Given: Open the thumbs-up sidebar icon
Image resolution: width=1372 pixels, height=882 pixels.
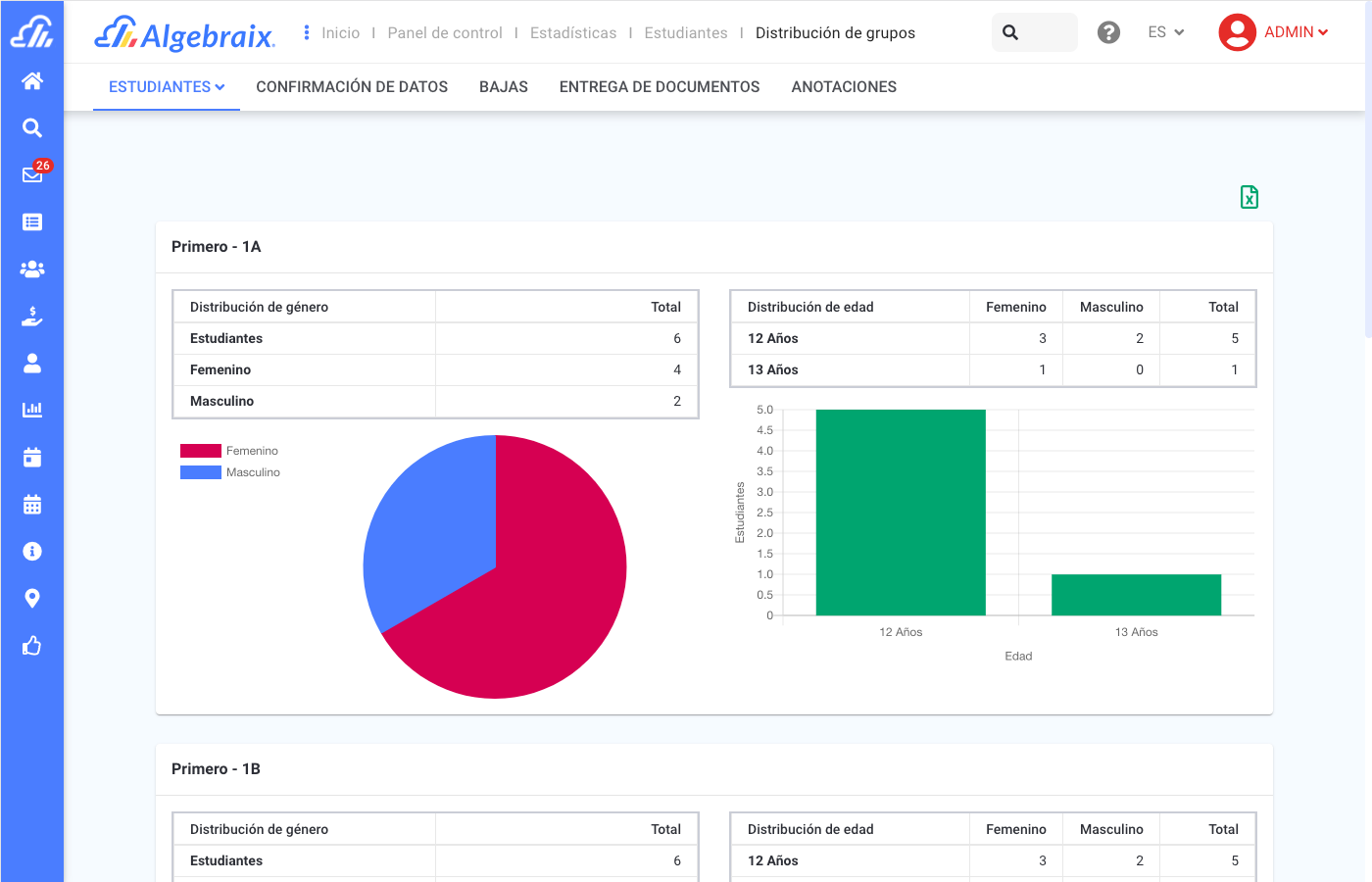Looking at the screenshot, I should (32, 646).
